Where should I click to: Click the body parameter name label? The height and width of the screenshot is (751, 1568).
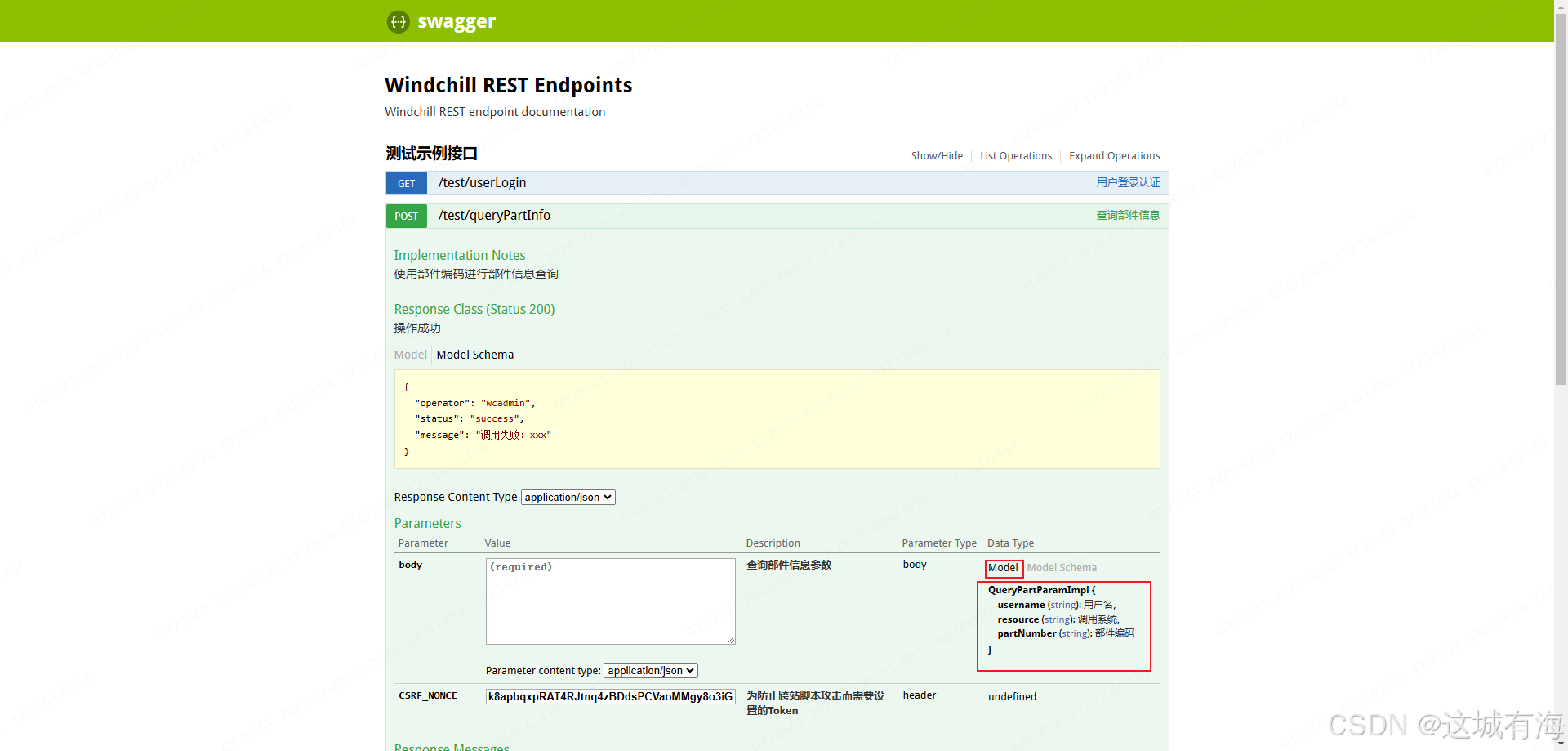click(410, 565)
